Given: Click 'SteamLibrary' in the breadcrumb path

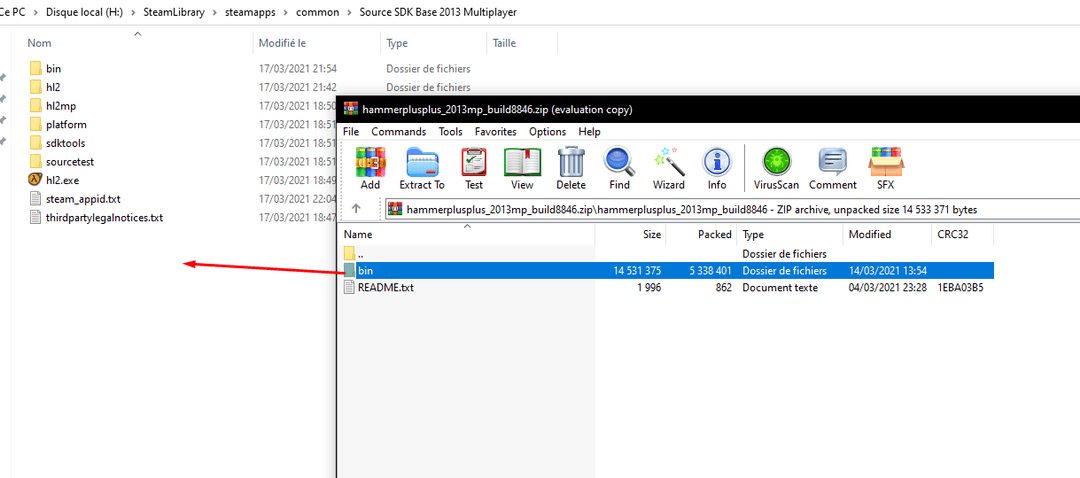Looking at the screenshot, I should (172, 12).
